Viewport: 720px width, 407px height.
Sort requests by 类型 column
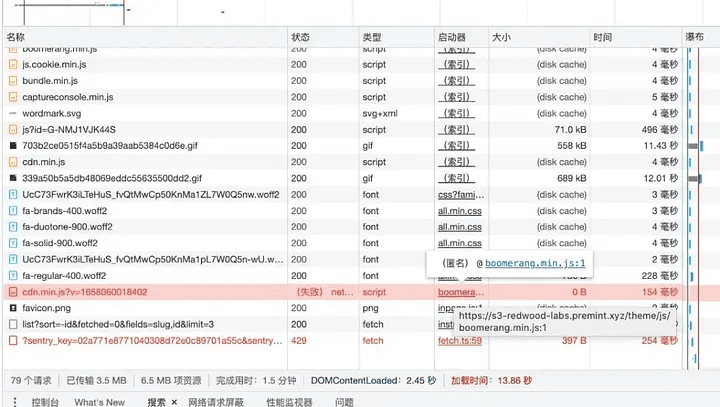pos(396,37)
